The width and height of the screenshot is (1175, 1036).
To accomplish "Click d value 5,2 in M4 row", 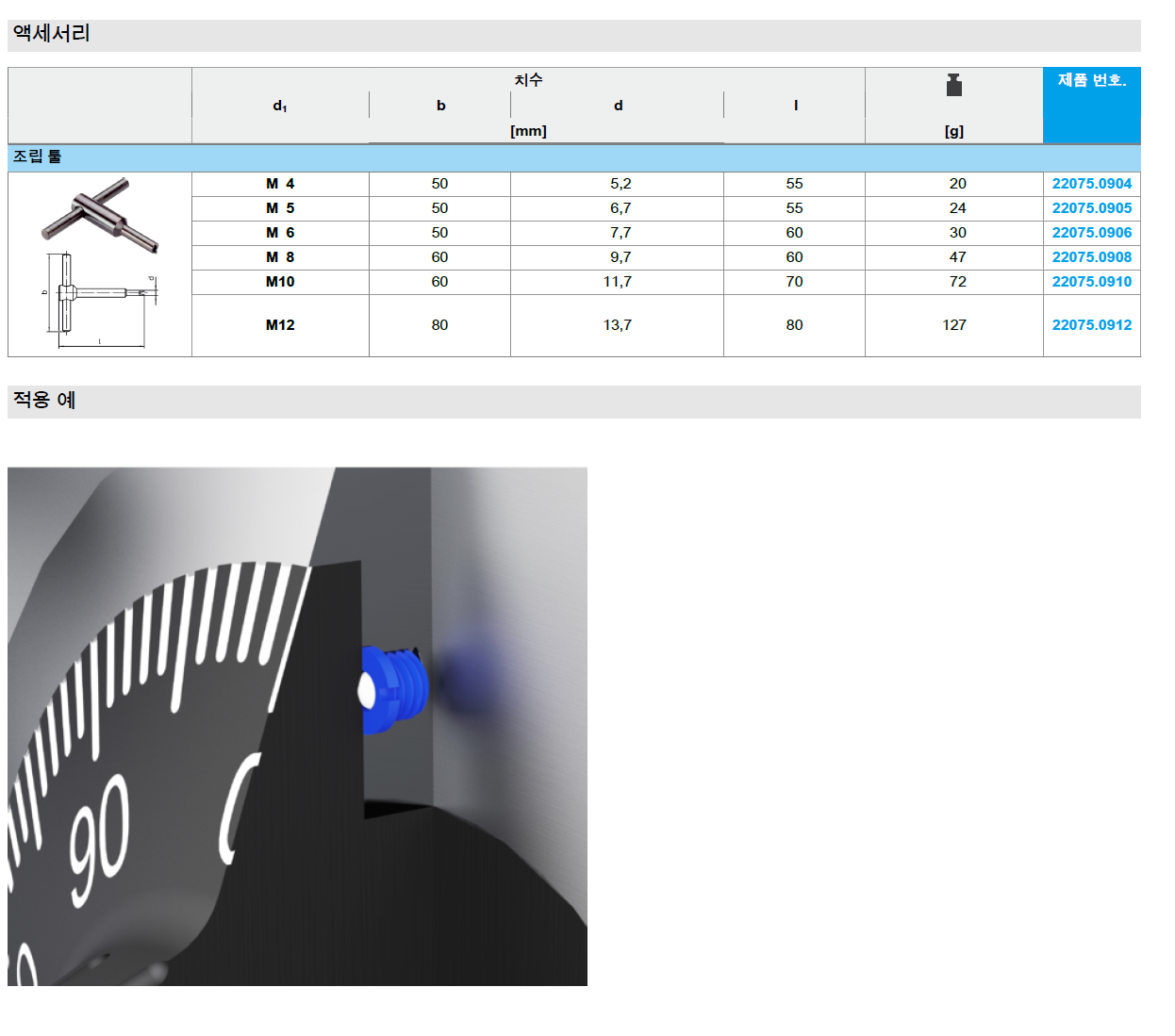I will pos(621,184).
